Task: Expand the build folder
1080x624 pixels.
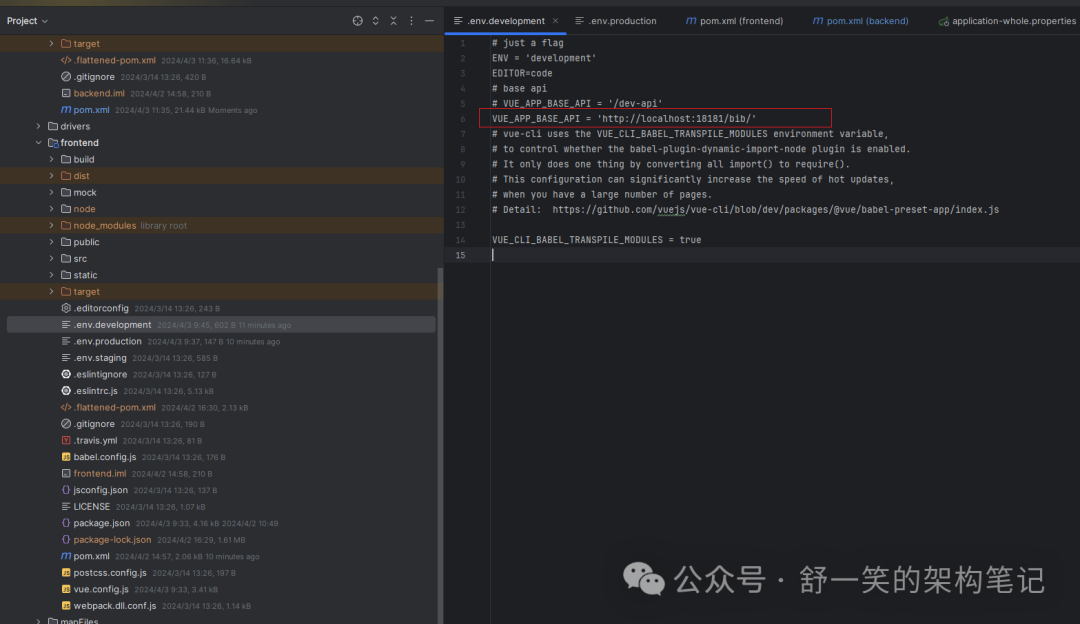Action: click(x=51, y=159)
